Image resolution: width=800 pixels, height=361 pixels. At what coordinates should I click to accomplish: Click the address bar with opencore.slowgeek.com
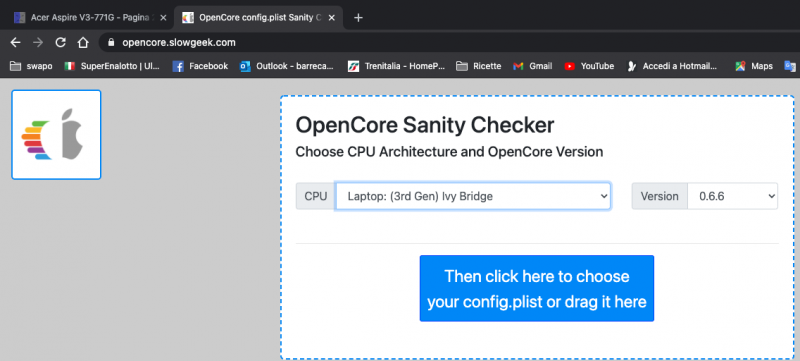click(179, 42)
